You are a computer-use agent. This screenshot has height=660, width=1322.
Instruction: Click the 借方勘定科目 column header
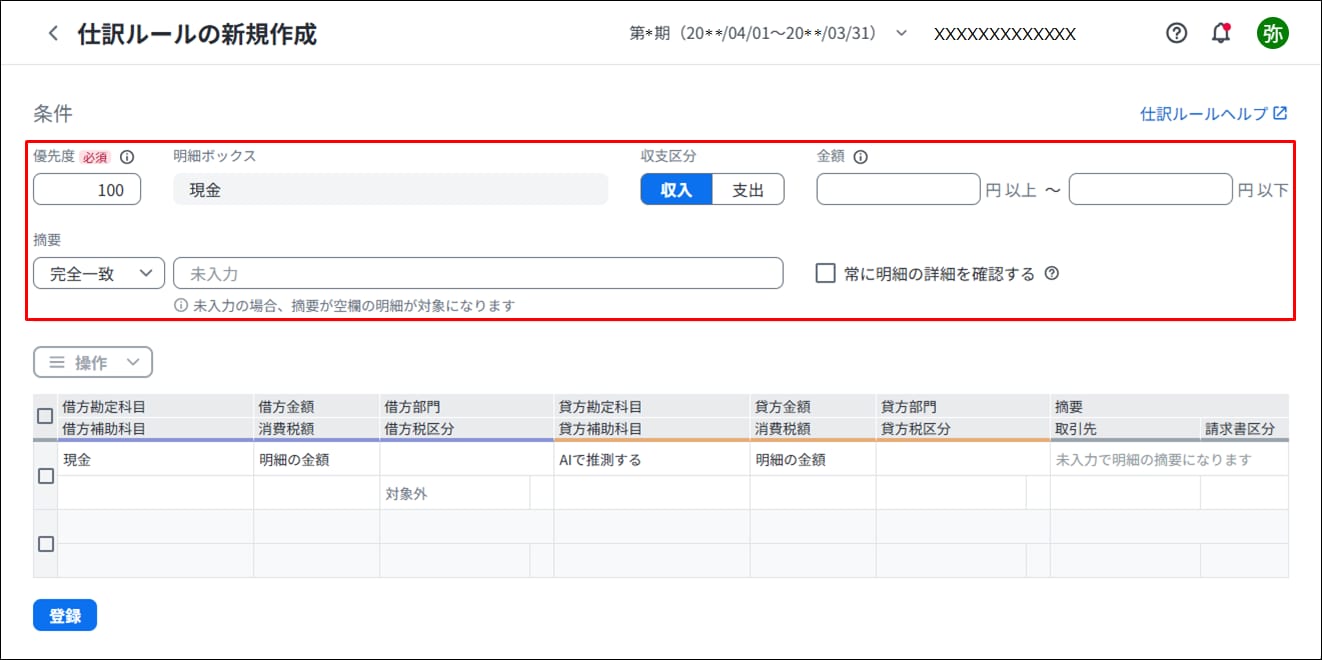point(155,407)
